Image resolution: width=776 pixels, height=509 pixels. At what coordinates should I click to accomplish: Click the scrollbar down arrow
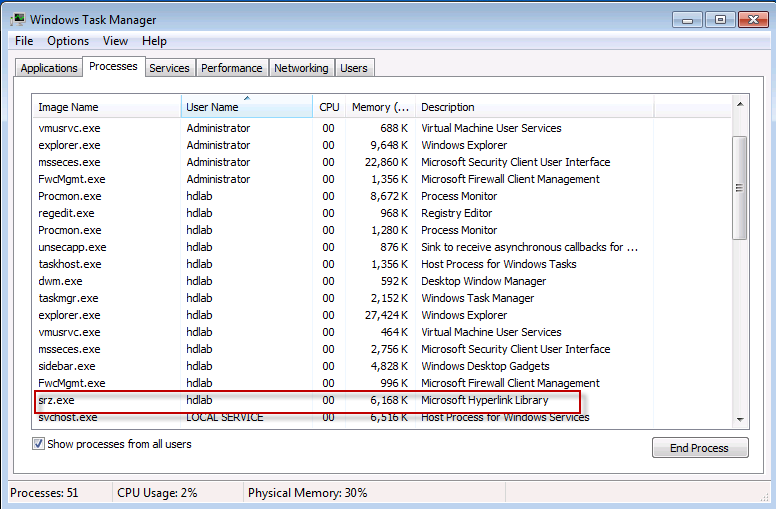click(x=740, y=416)
